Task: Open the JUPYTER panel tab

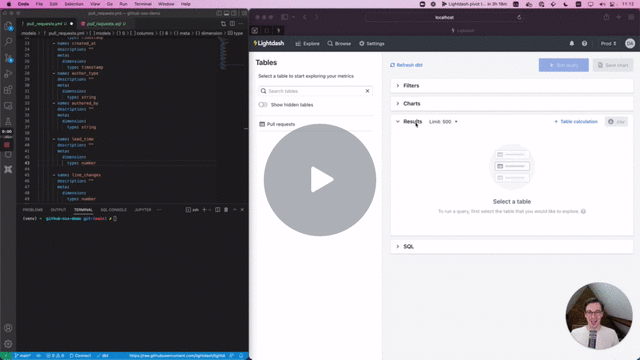Action: click(143, 210)
